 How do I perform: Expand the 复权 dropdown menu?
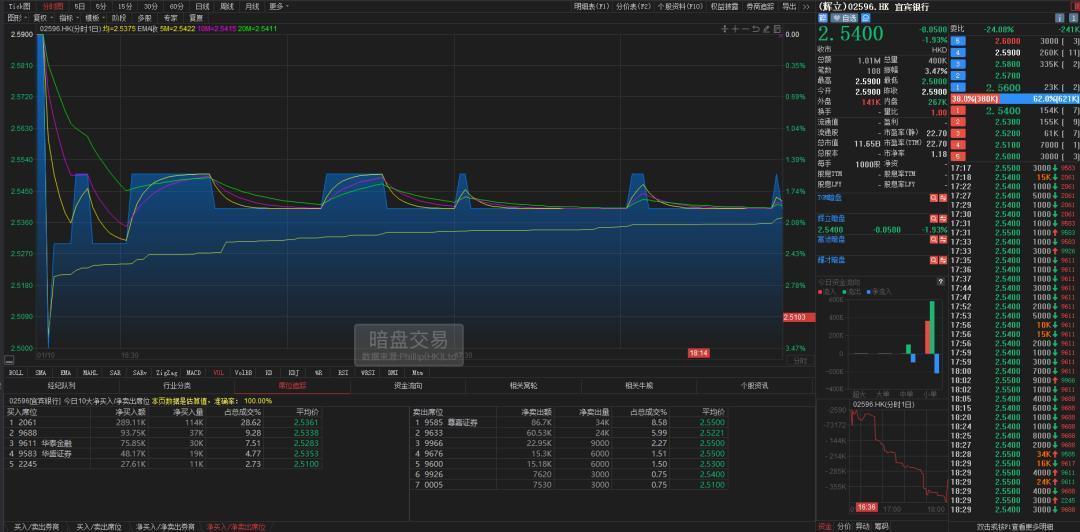click(42, 18)
